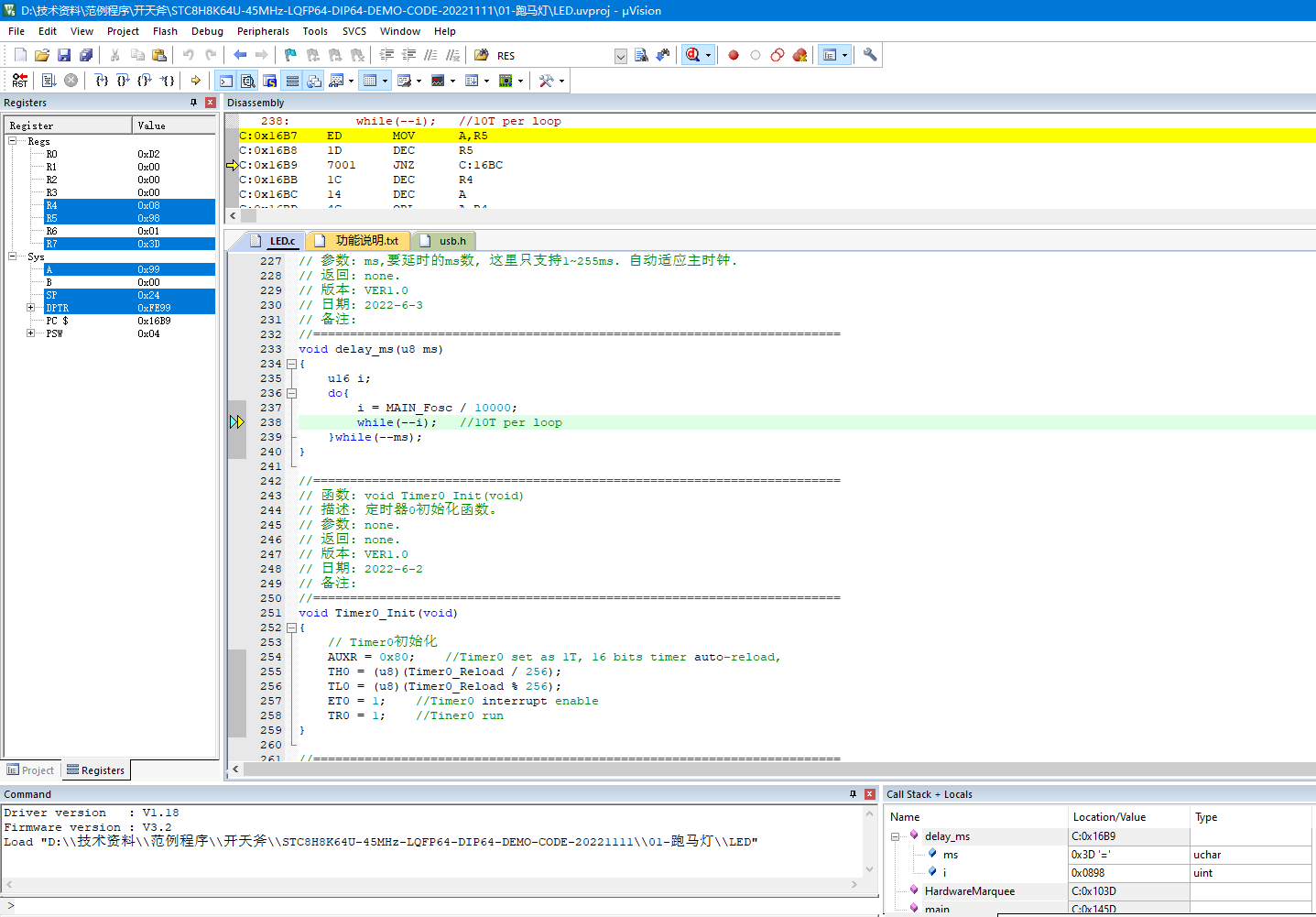This screenshot has height=917, width=1316.
Task: Insert a bookmark with the flag icon
Action: tap(290, 55)
